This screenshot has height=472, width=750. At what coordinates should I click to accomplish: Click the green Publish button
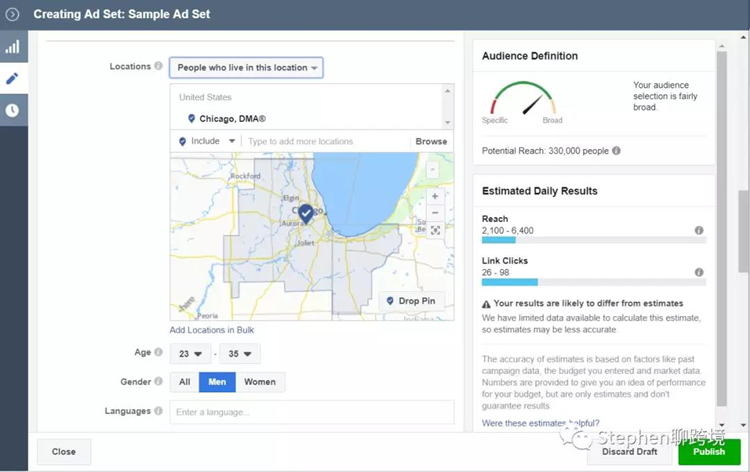[709, 452]
